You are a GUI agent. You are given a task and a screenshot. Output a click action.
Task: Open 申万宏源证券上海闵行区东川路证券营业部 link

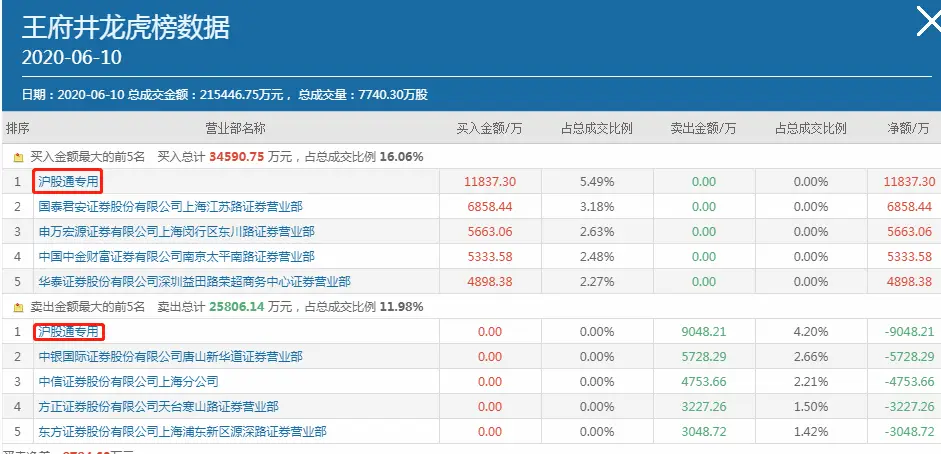click(x=176, y=231)
